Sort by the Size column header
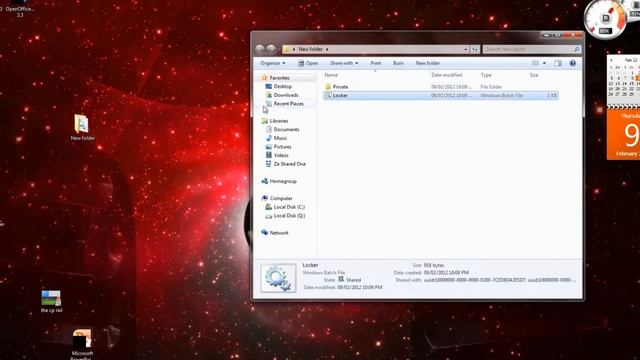The image size is (640, 360). (x=534, y=75)
